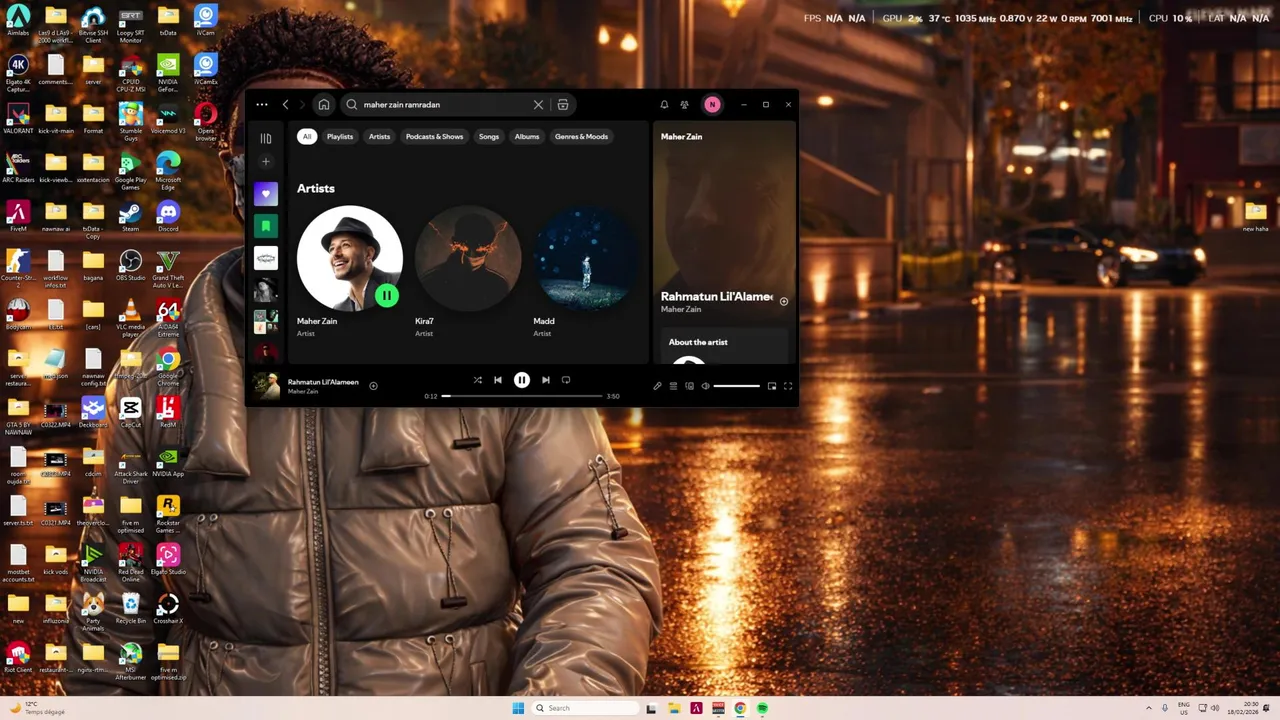This screenshot has width=1280, height=720.
Task: Select Steam desktop shortcut
Action: click(x=130, y=216)
